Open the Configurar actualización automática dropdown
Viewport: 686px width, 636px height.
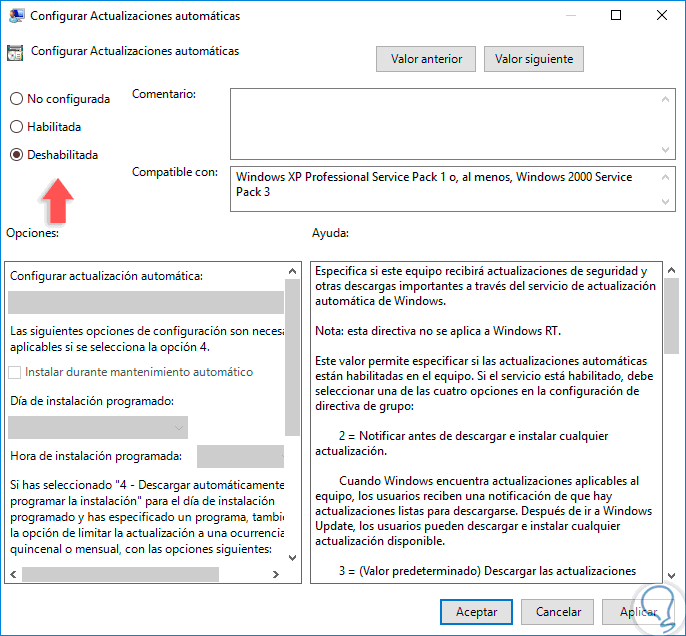coord(146,302)
